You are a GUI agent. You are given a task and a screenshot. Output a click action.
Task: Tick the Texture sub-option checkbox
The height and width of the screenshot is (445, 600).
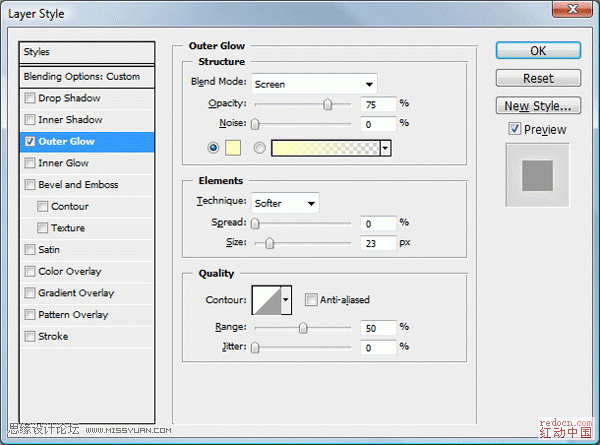[42, 228]
